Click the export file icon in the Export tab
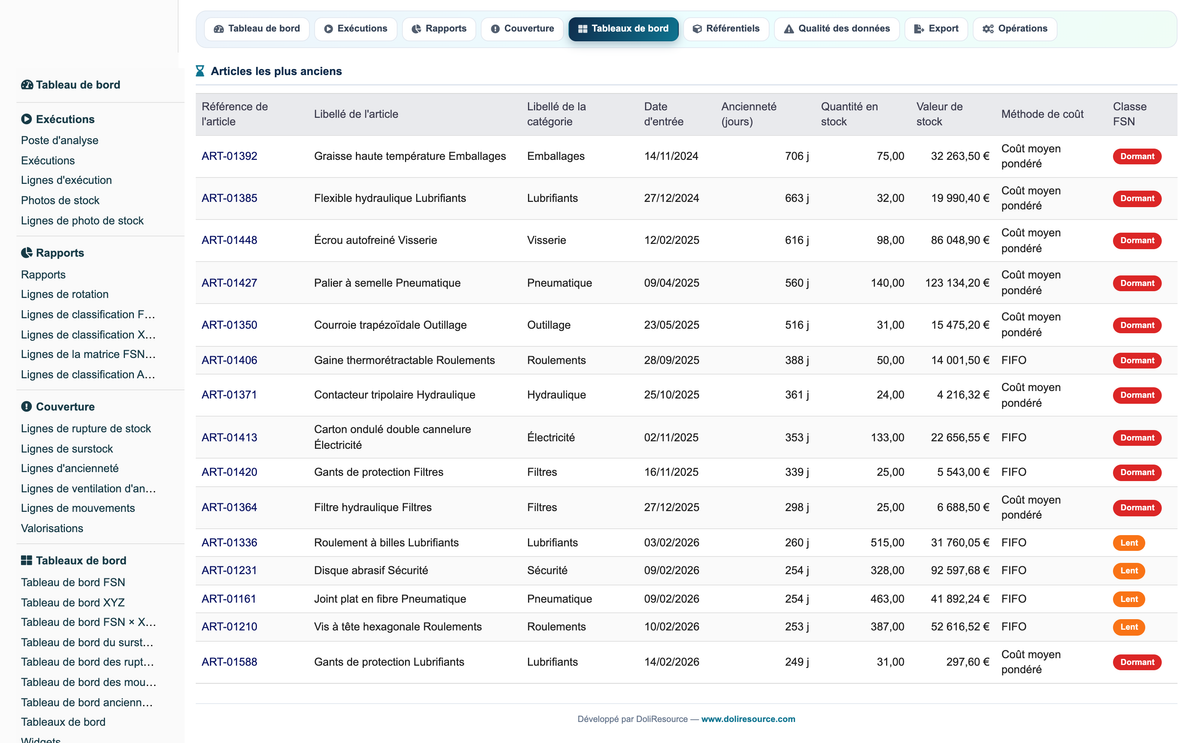 919,29
